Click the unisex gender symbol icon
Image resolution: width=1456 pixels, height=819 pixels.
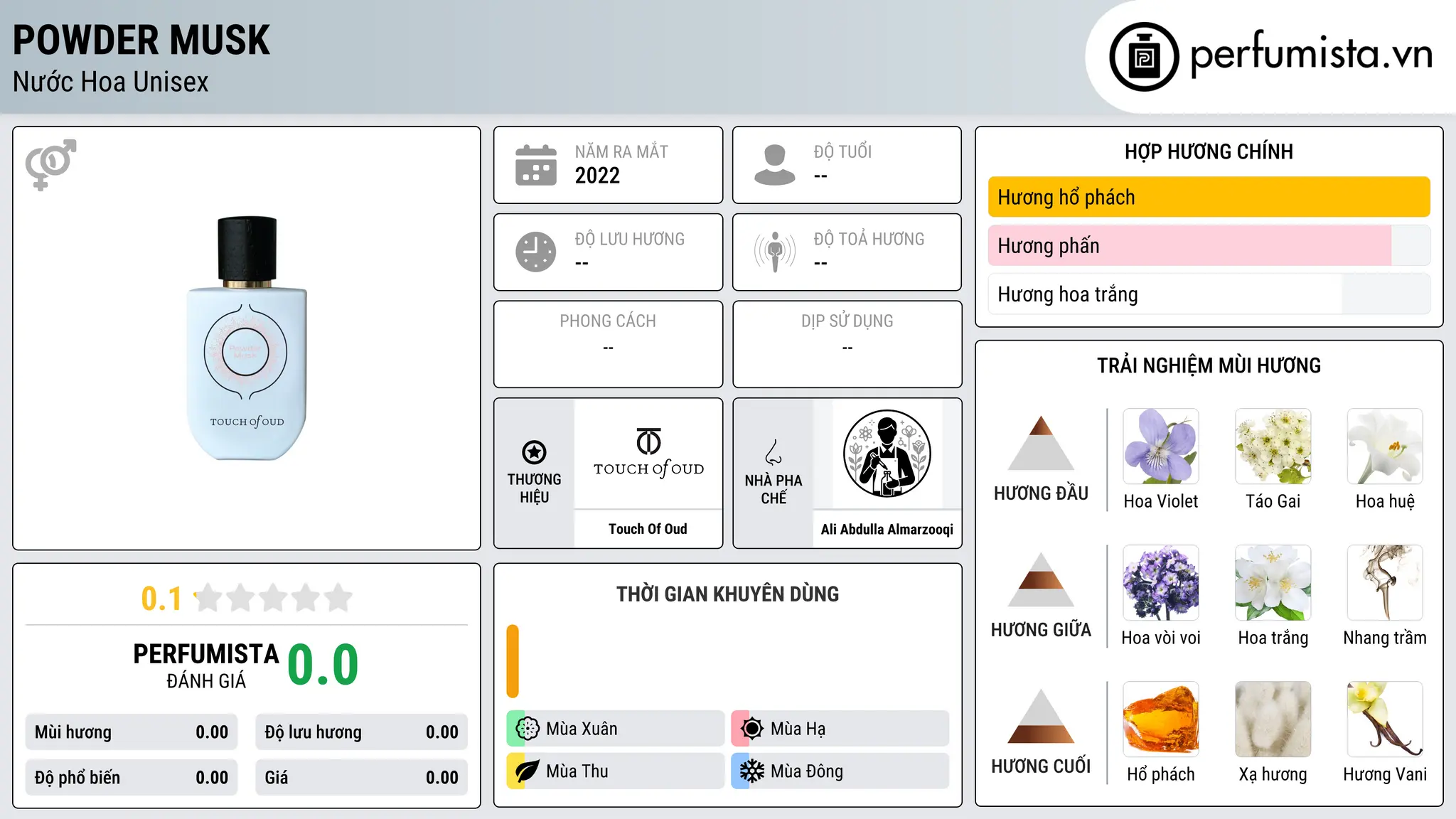tap(50, 164)
